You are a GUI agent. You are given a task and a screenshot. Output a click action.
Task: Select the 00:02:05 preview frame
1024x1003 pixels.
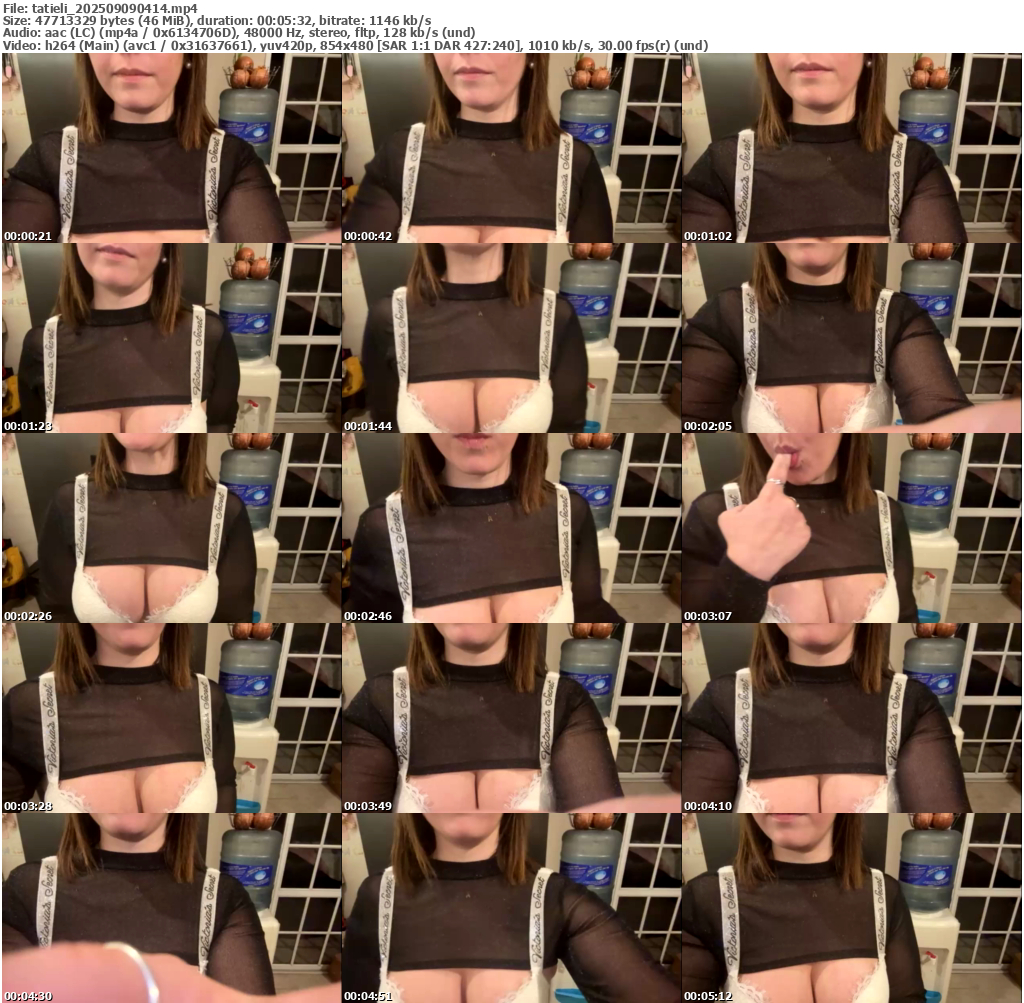tap(852, 338)
